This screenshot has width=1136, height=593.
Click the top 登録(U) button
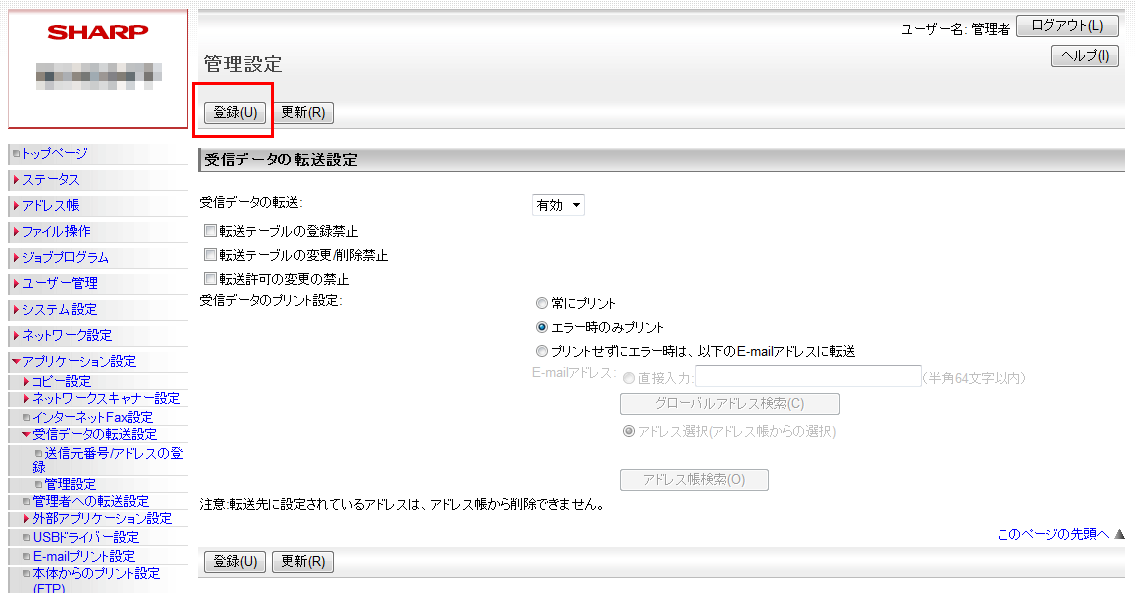click(235, 112)
